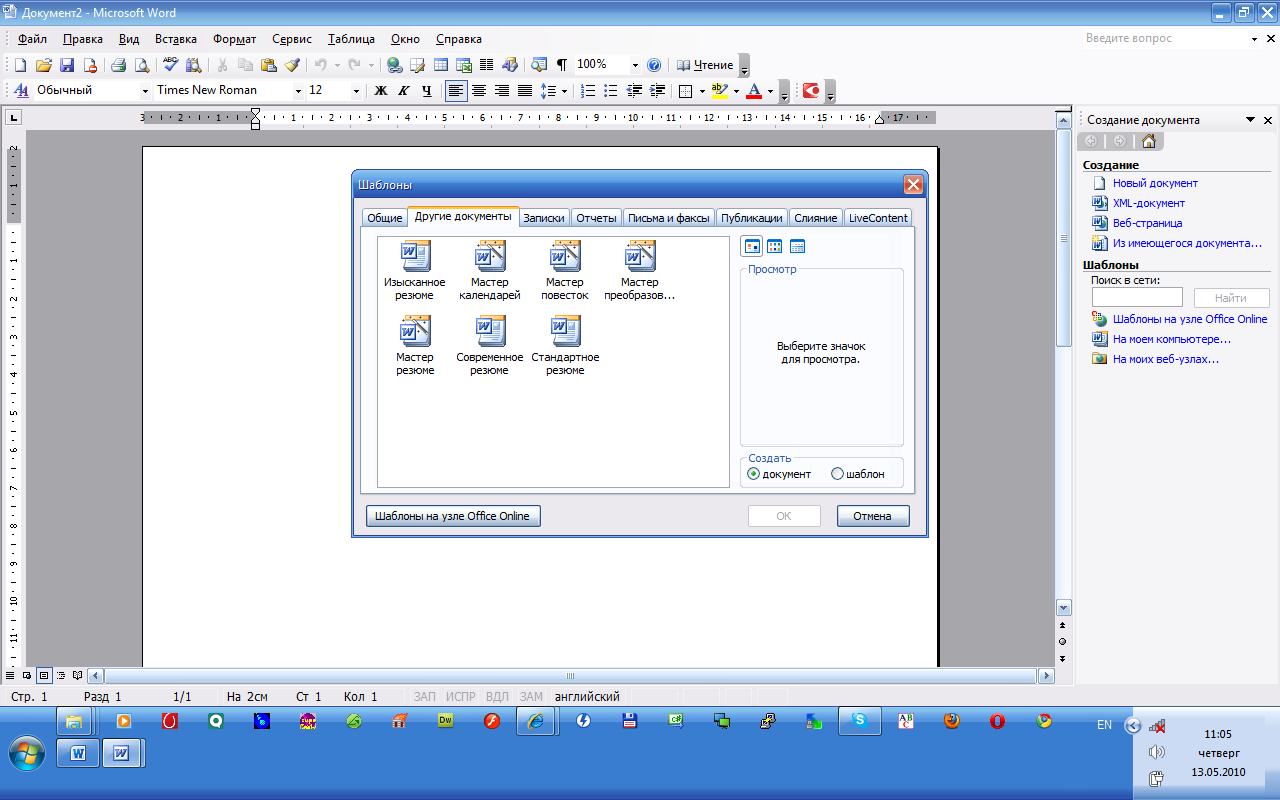Switch to the Общие tab
1280x800 pixels.
click(x=384, y=218)
